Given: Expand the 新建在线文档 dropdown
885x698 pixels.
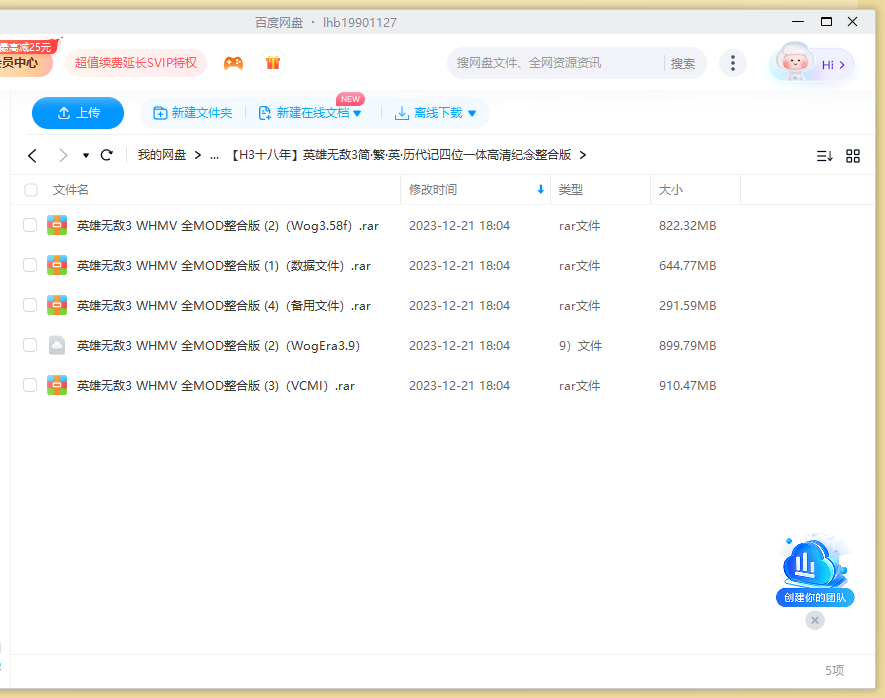Looking at the screenshot, I should (x=357, y=113).
